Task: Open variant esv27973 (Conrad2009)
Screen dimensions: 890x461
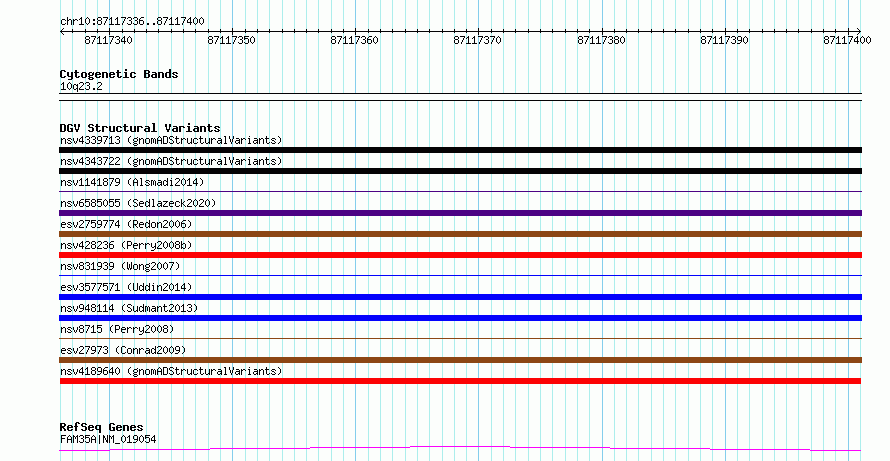Action: (x=123, y=350)
